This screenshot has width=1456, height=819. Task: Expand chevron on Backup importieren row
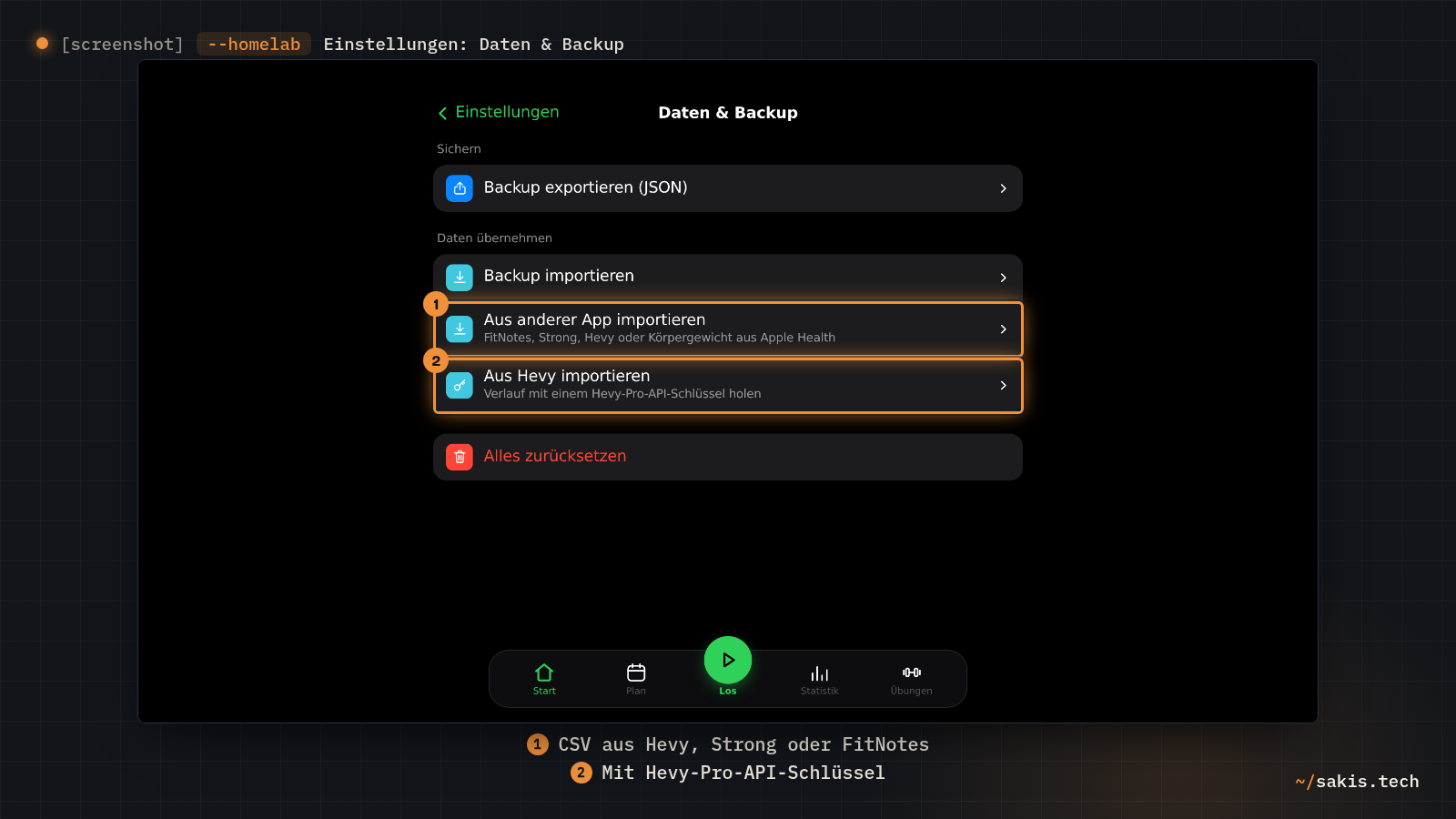(1003, 278)
